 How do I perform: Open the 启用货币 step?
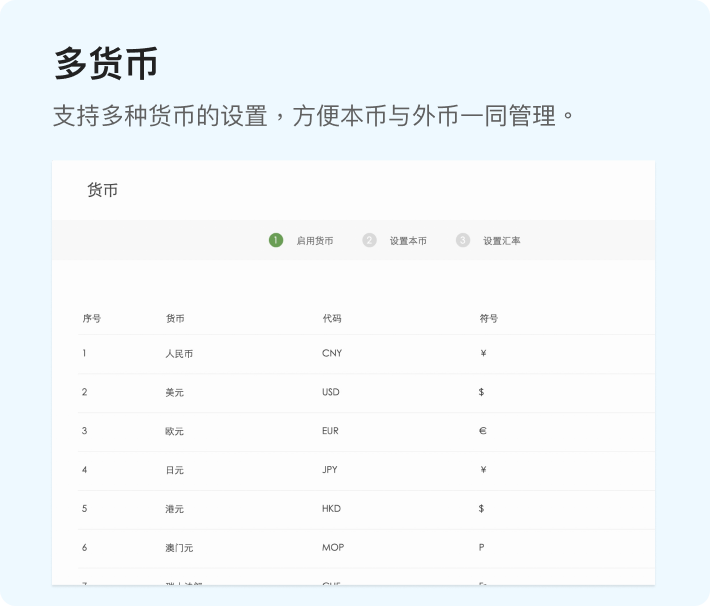click(x=315, y=241)
